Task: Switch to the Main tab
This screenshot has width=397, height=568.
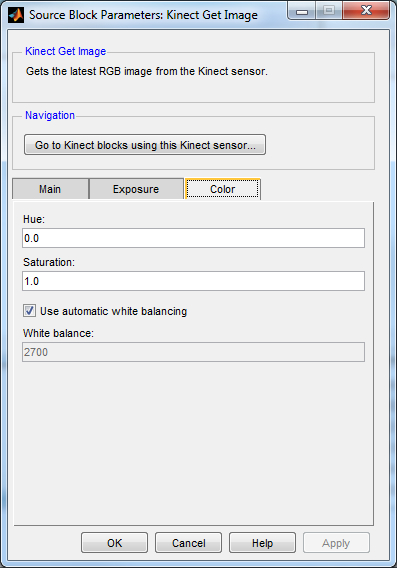Action: pos(50,189)
